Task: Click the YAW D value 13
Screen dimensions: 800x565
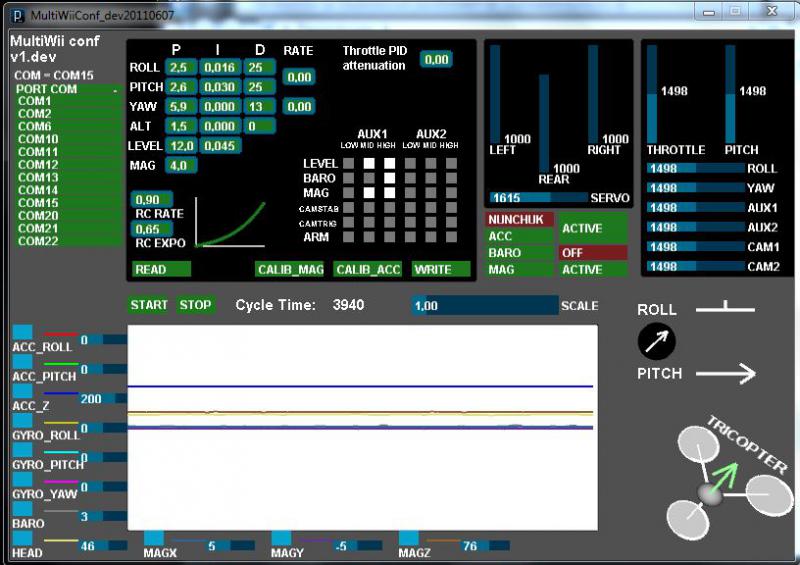Action: [260, 106]
